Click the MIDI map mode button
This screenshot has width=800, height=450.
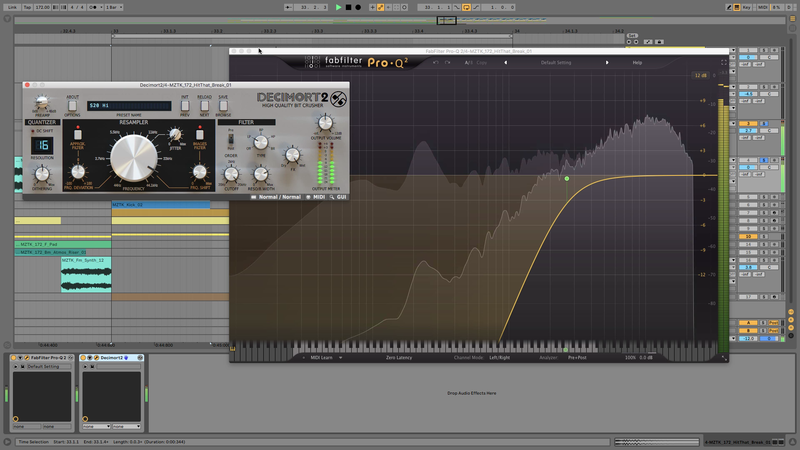763,7
